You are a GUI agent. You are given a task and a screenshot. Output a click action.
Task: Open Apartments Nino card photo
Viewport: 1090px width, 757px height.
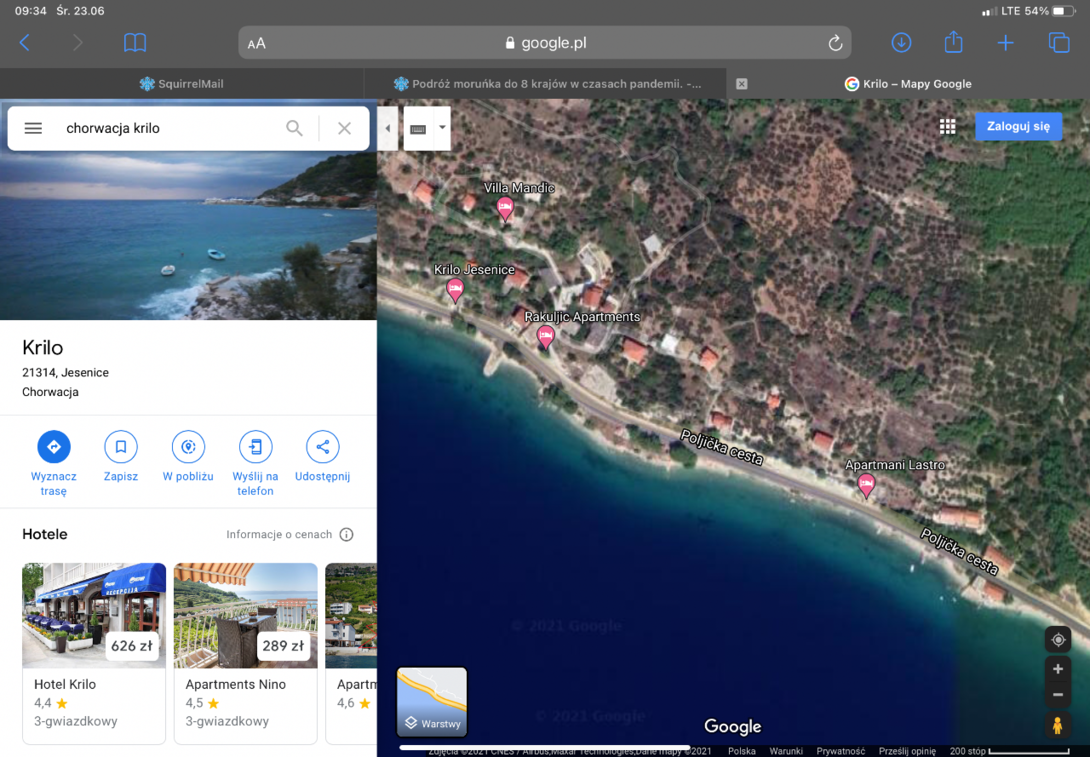coord(245,615)
